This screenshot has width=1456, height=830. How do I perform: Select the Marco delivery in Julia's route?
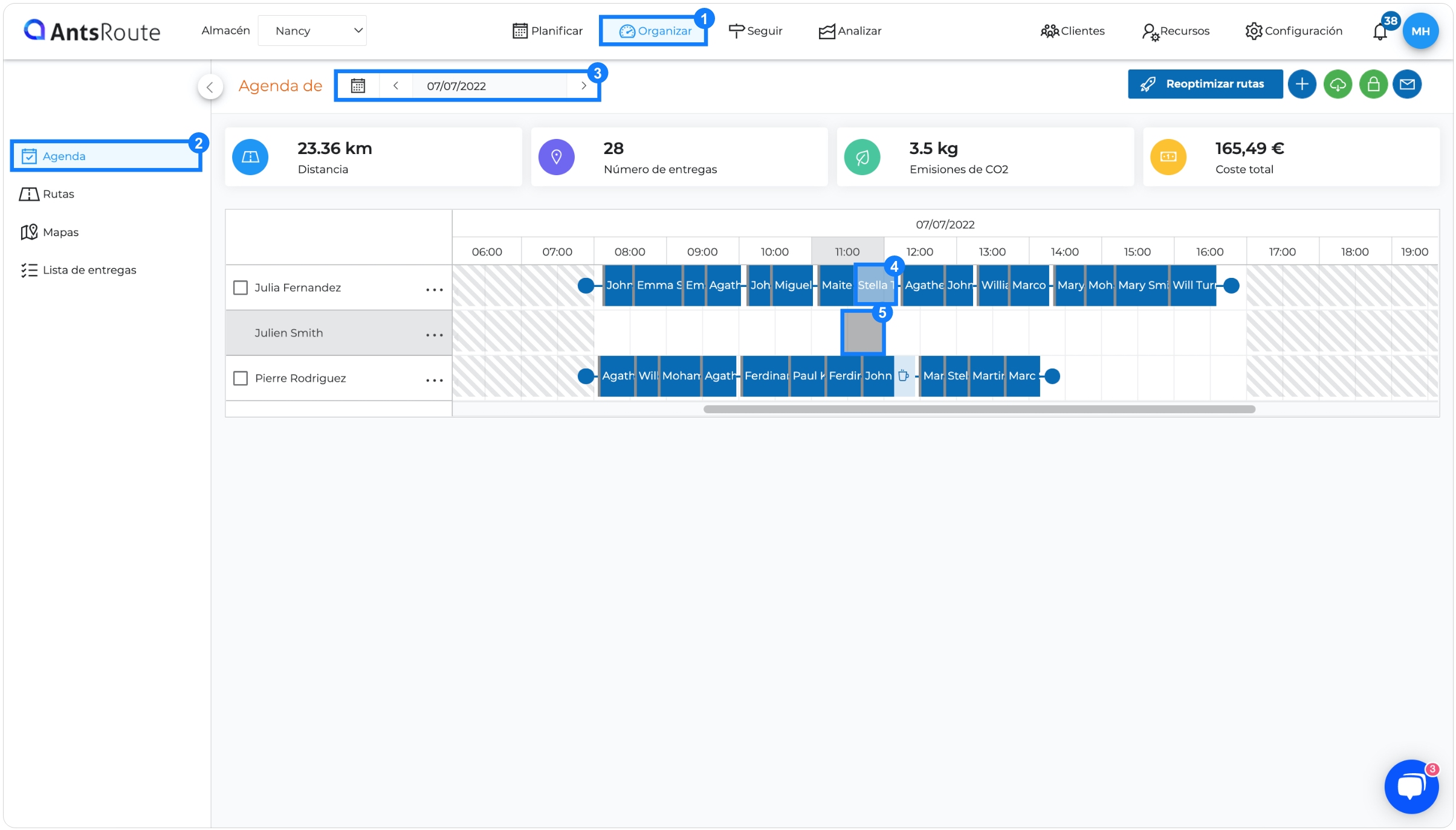[1029, 285]
